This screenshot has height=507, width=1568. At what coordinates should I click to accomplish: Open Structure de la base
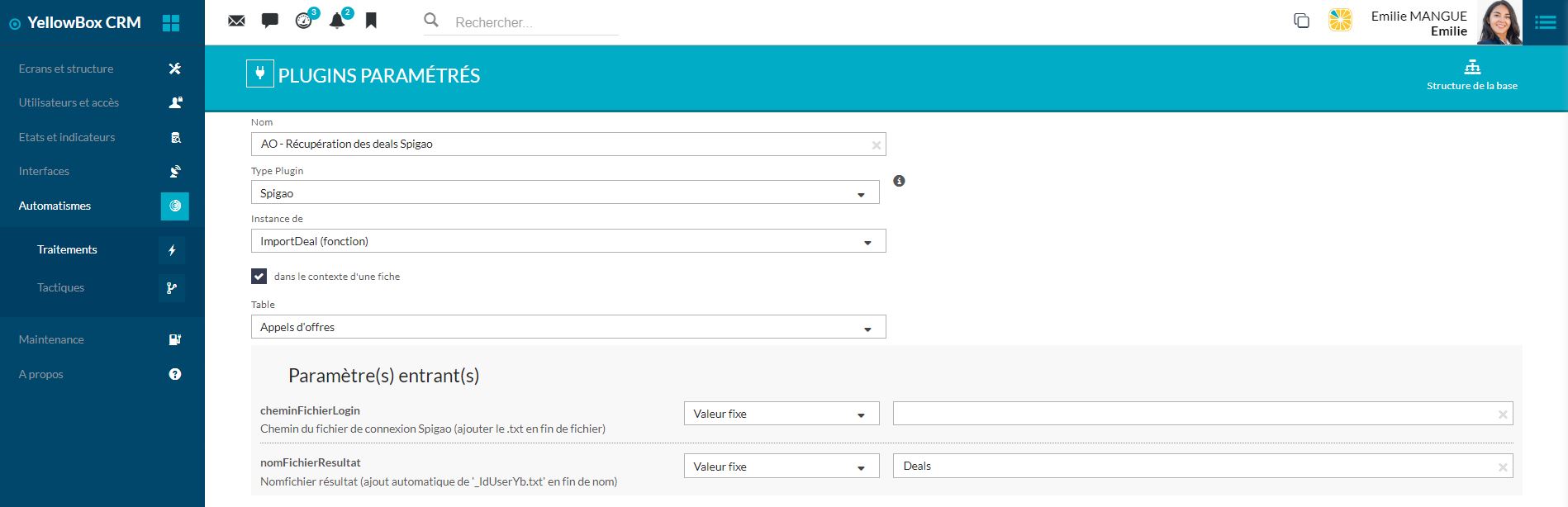[1471, 75]
